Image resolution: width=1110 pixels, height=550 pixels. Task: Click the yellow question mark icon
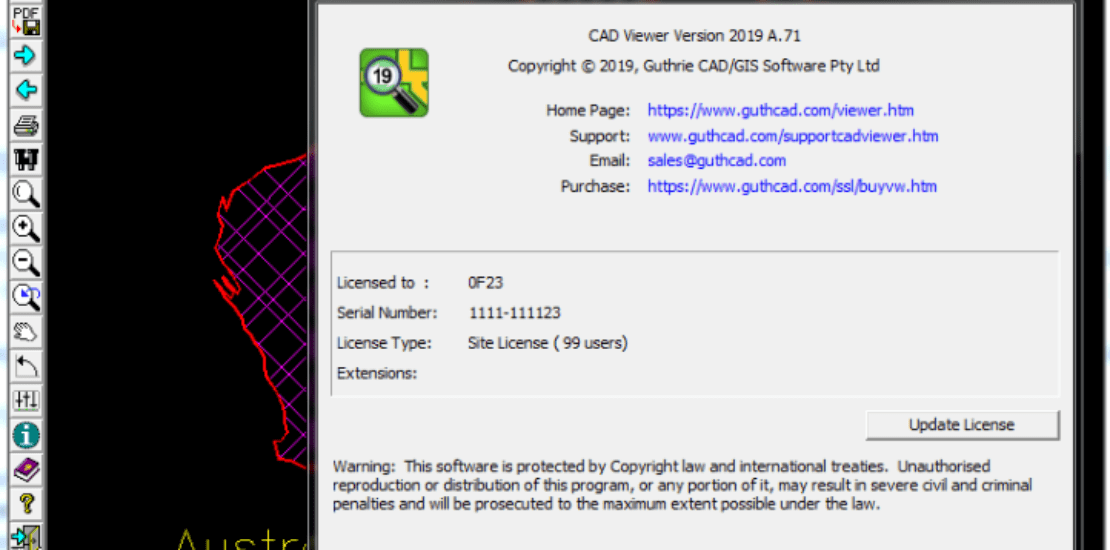(x=26, y=504)
